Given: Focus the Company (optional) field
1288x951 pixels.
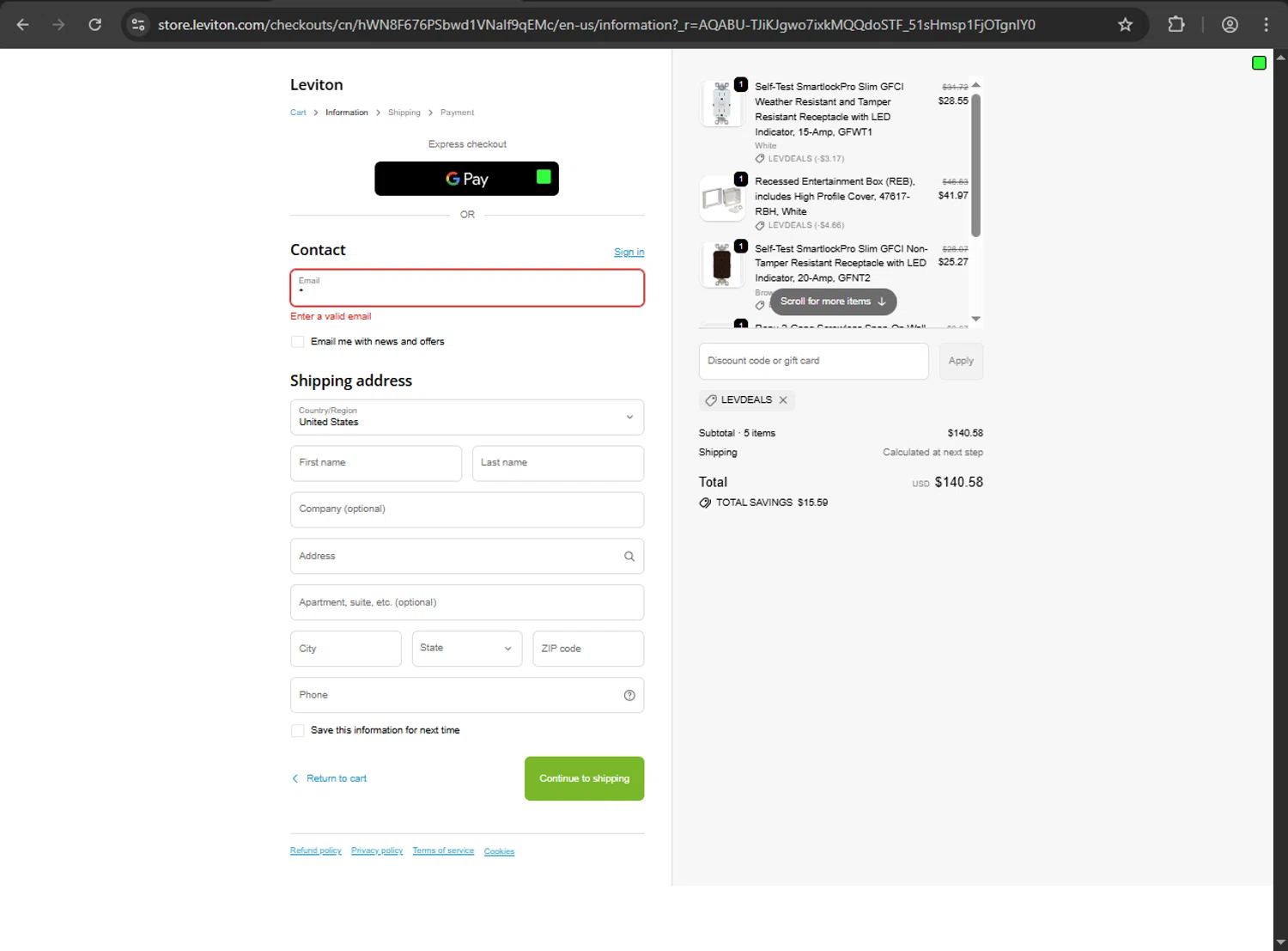Looking at the screenshot, I should (467, 509).
